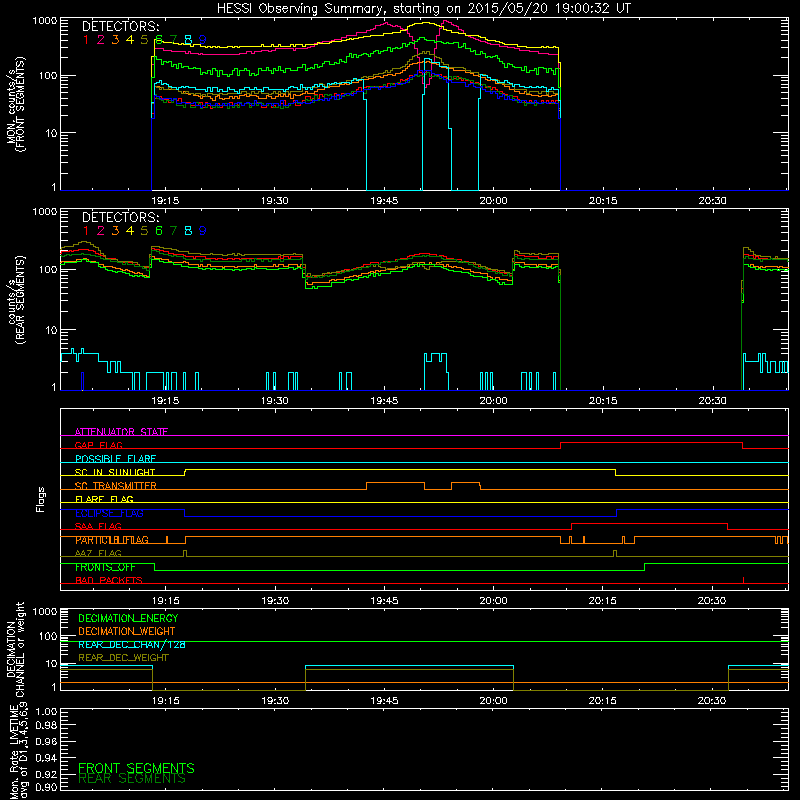Click the PARTICLE_FLAG label
The height and width of the screenshot is (800, 800).
click(112, 540)
